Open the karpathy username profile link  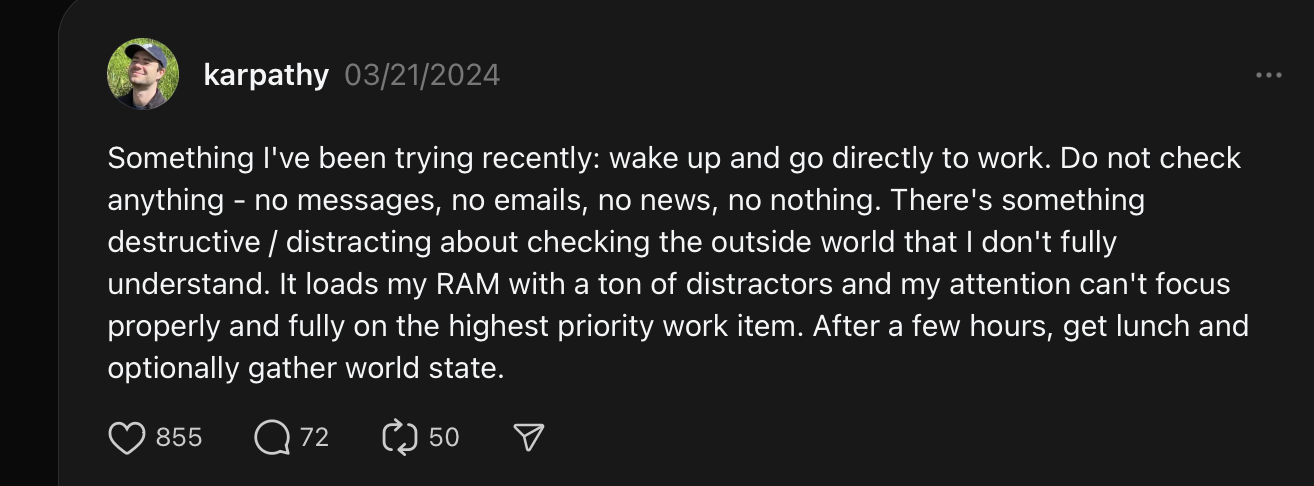coord(265,75)
